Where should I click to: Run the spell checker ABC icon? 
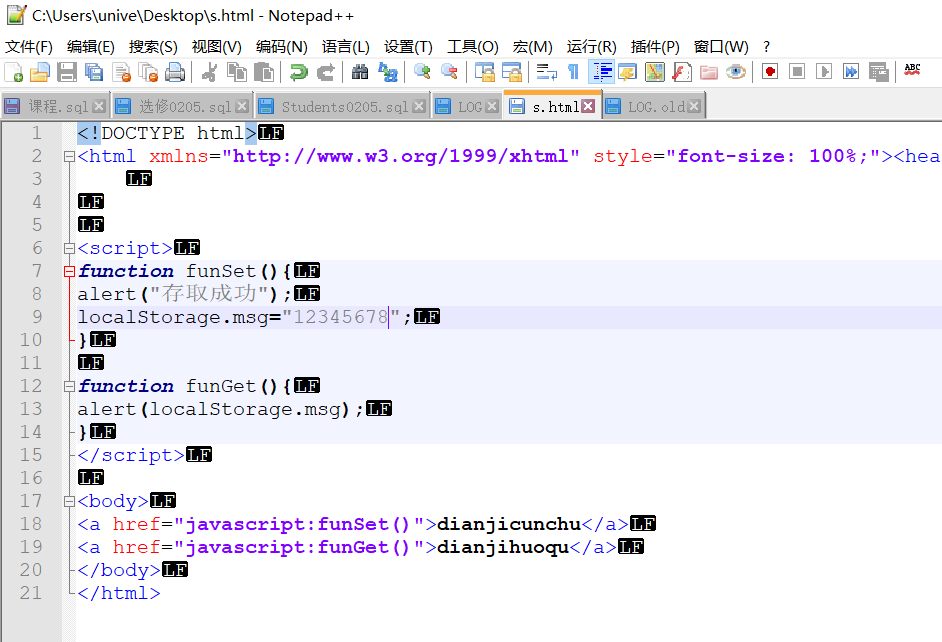tap(911, 72)
